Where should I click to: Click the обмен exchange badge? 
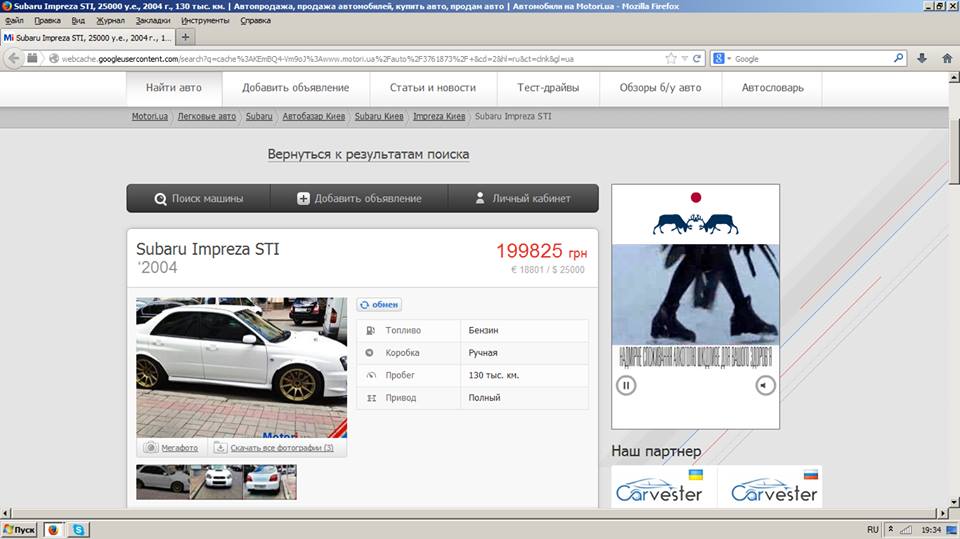click(380, 304)
